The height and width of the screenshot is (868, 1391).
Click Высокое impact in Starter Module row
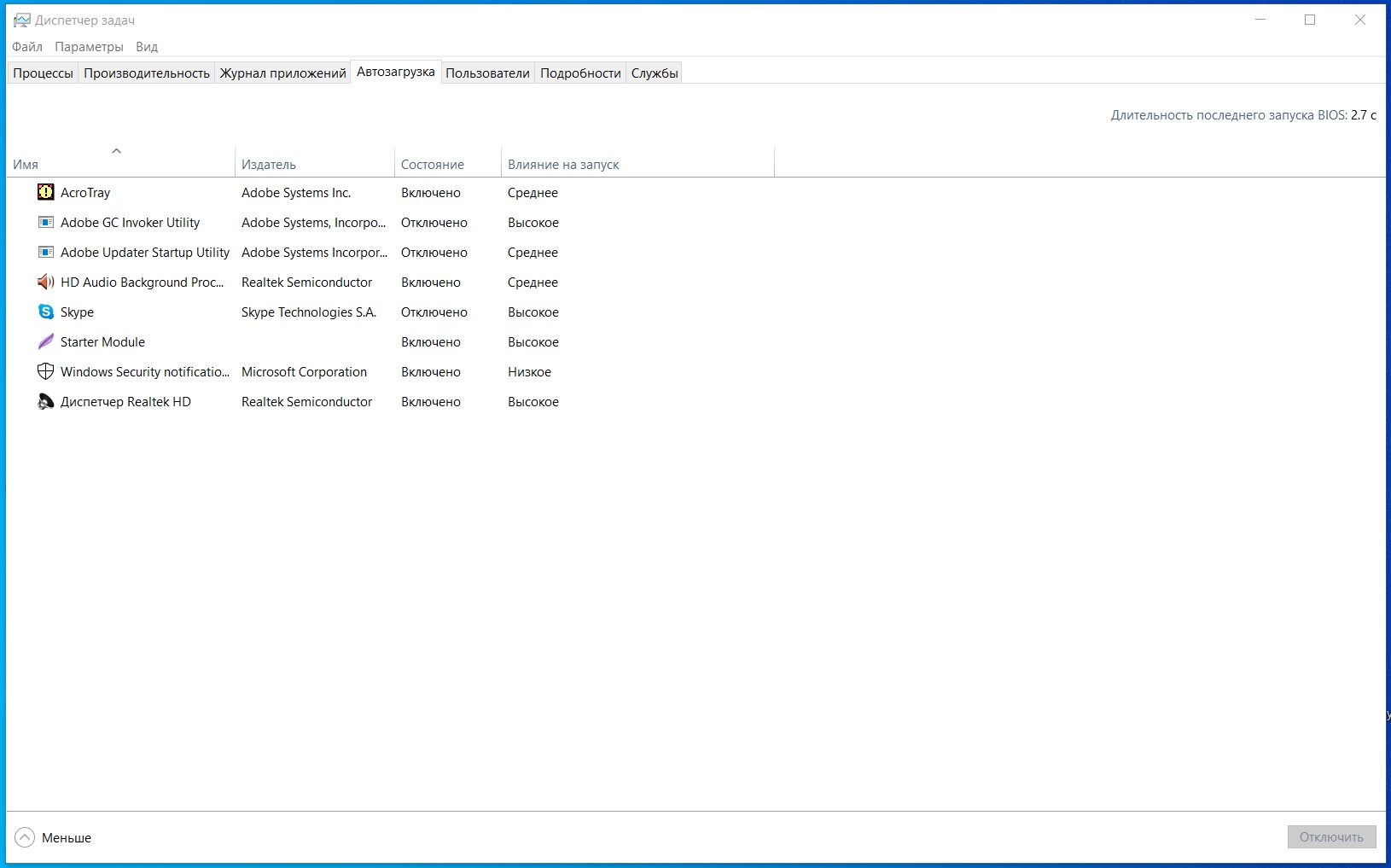point(533,342)
